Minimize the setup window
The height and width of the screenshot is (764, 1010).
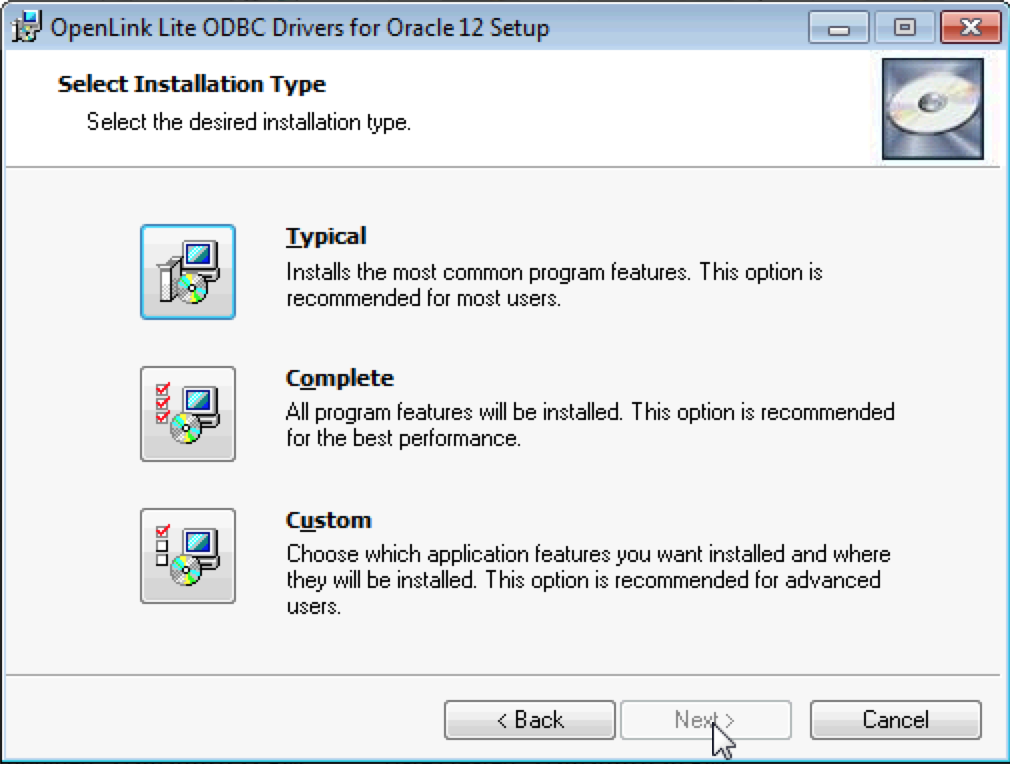tap(840, 28)
